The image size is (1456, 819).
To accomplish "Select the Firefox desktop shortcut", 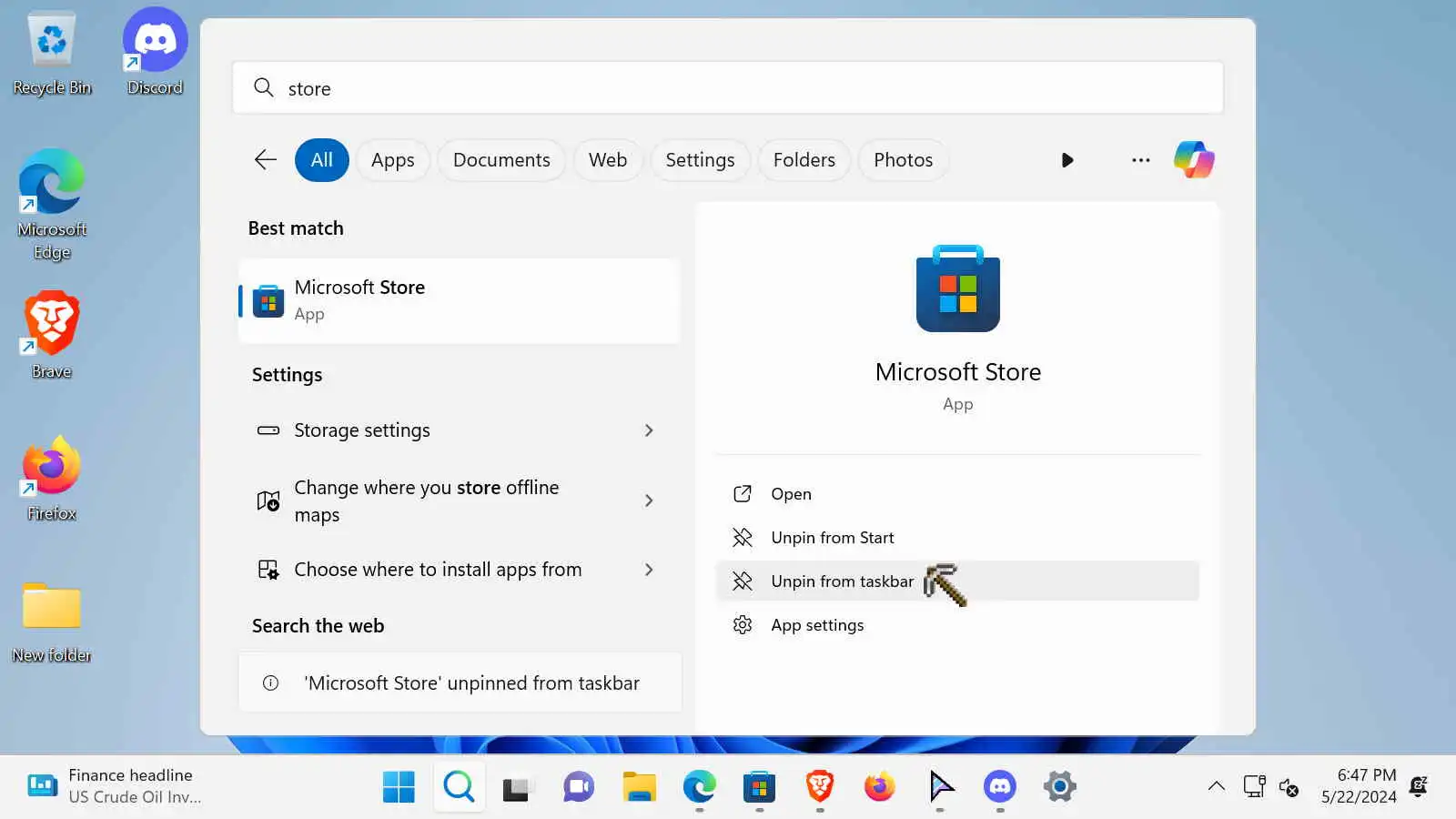I will tap(52, 479).
